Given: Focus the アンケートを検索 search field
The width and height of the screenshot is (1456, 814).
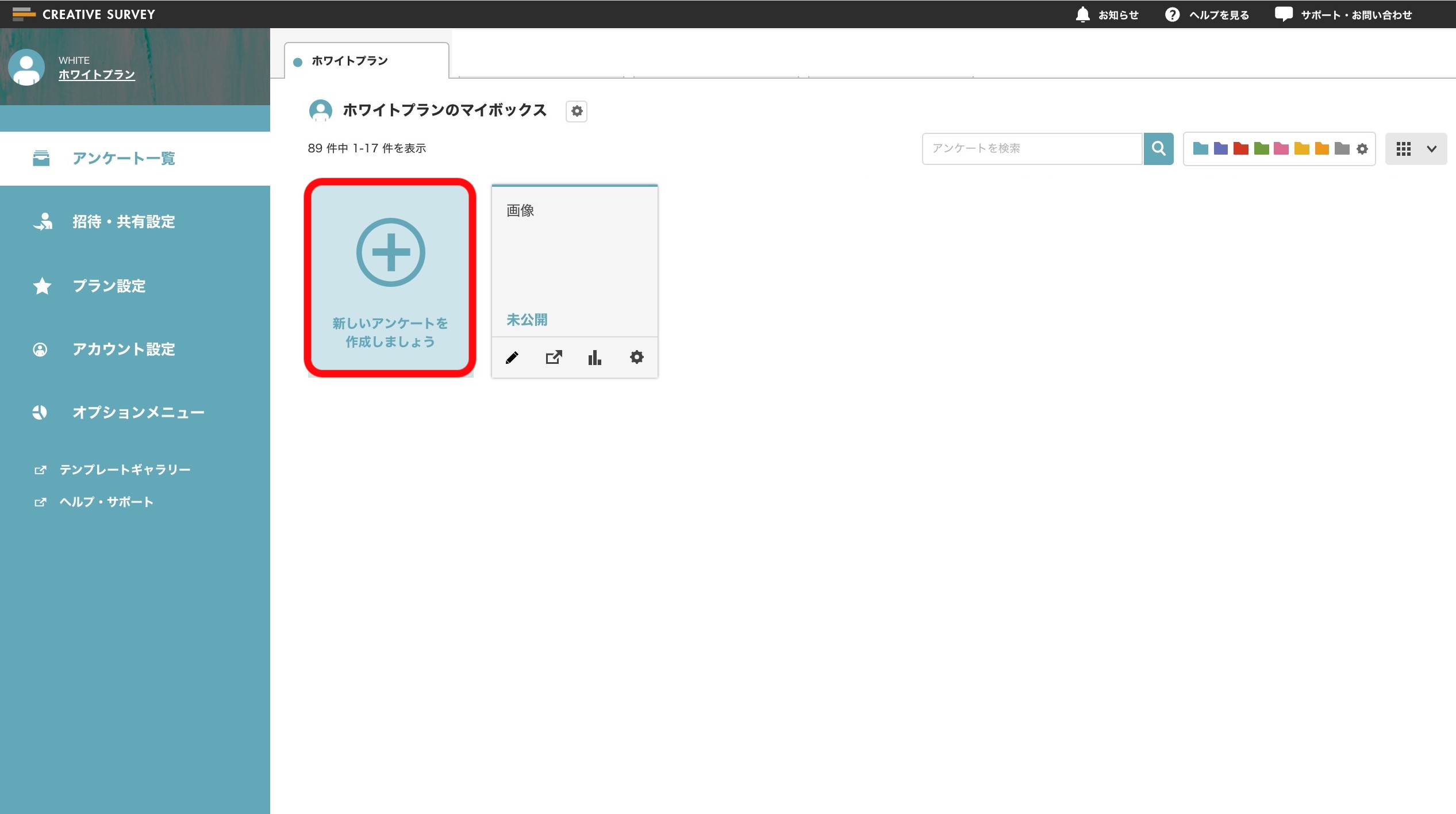Looking at the screenshot, I should click(1032, 149).
